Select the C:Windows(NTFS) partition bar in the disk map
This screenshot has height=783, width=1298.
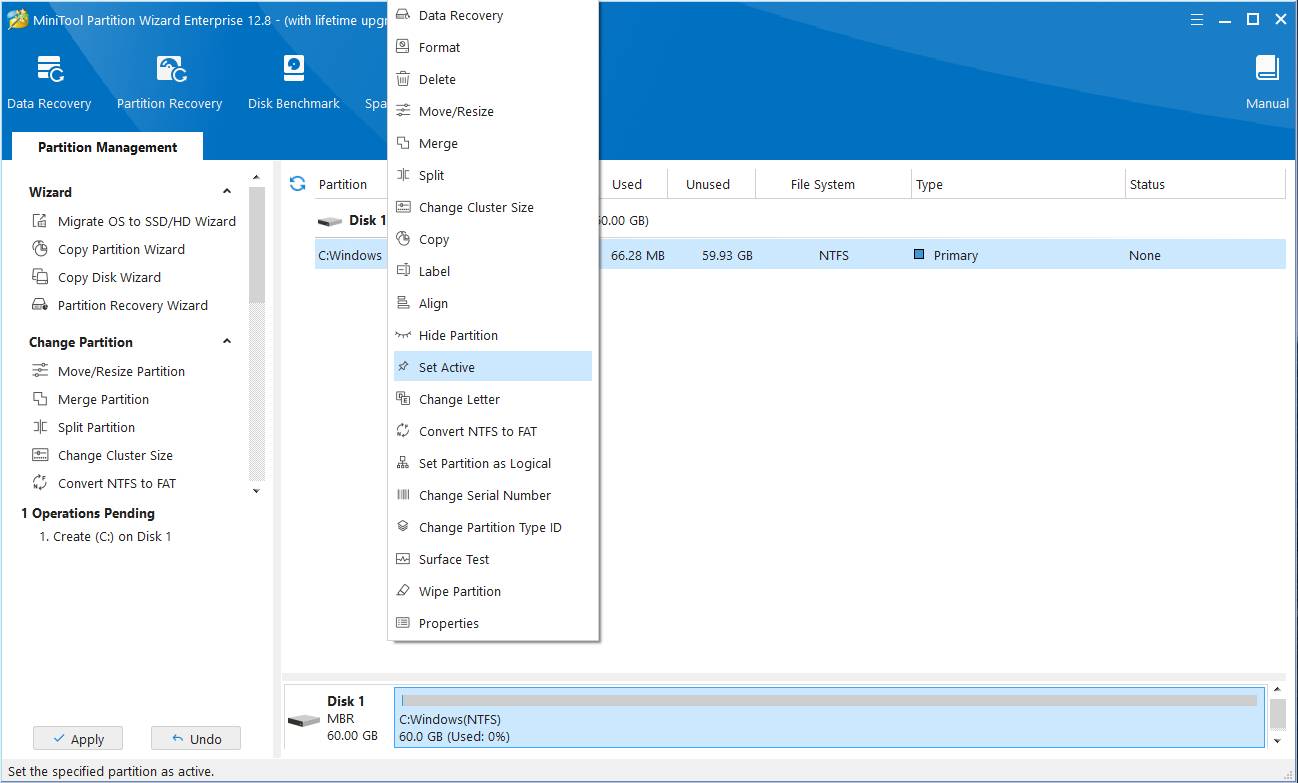[828, 718]
